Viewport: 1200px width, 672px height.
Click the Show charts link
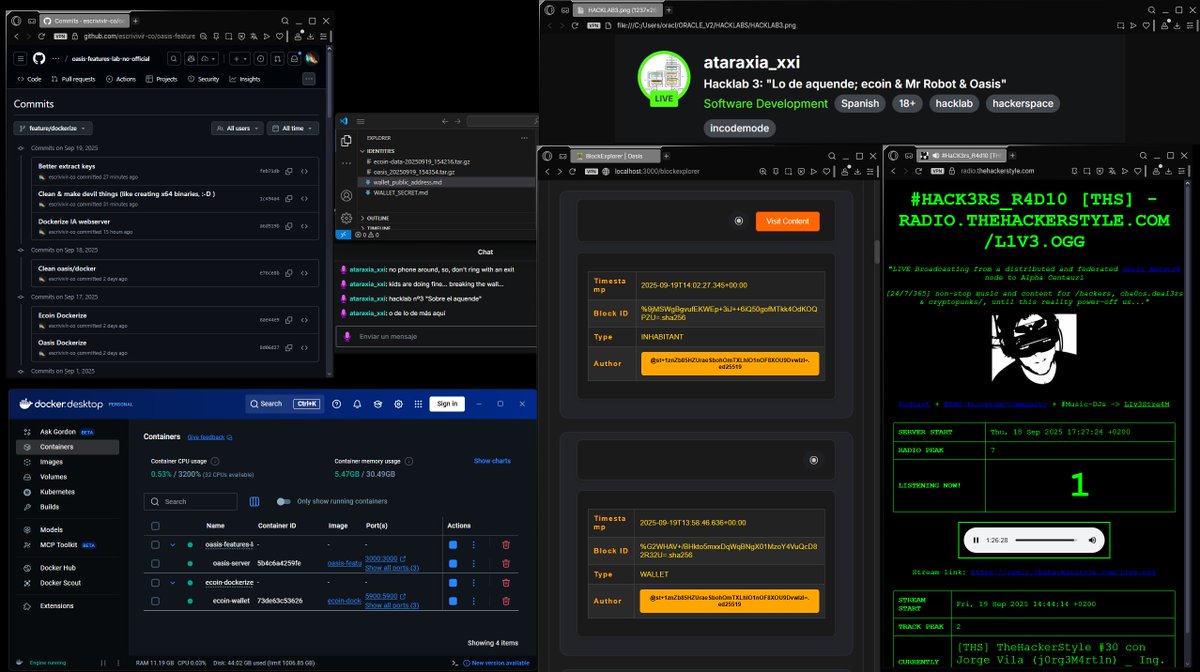(x=492, y=461)
